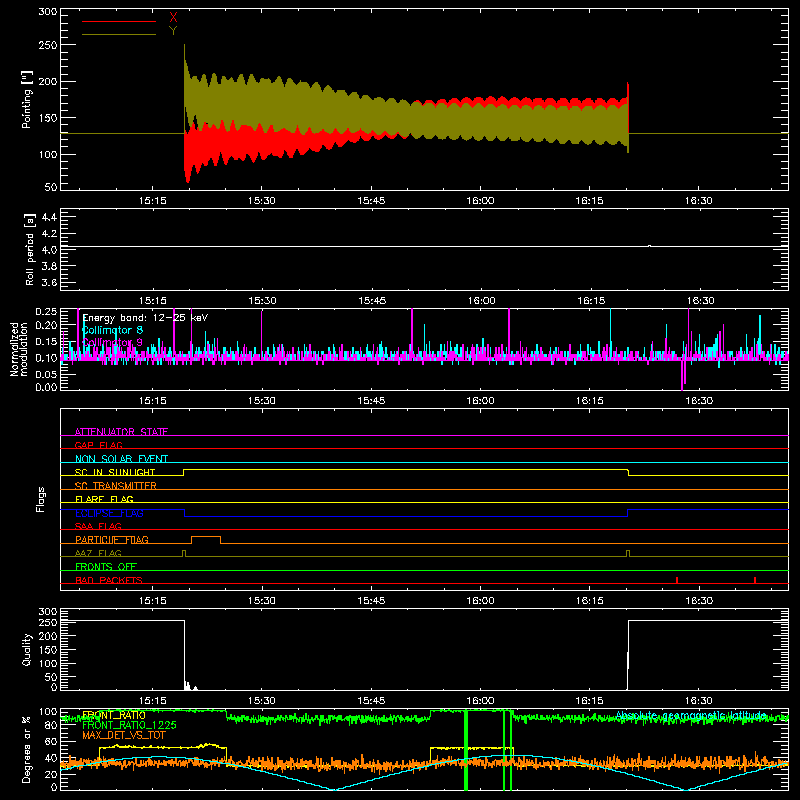
Task: Click the "0.05" modulation tick label
Action: (47, 374)
